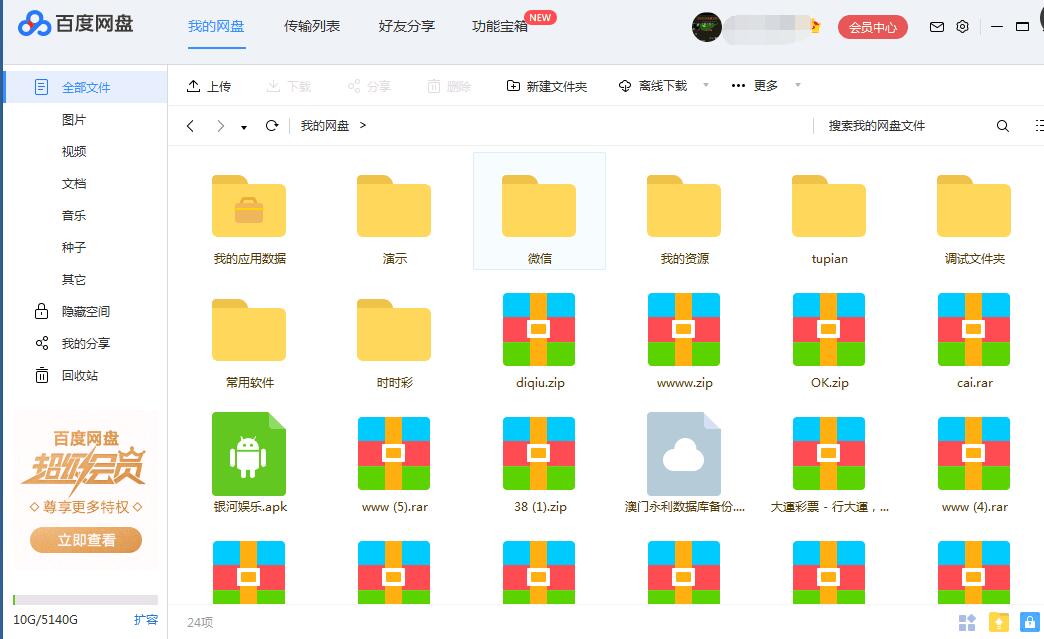This screenshot has width=1044, height=639.
Task: Select 其它 category in sidebar
Action: coord(74,280)
